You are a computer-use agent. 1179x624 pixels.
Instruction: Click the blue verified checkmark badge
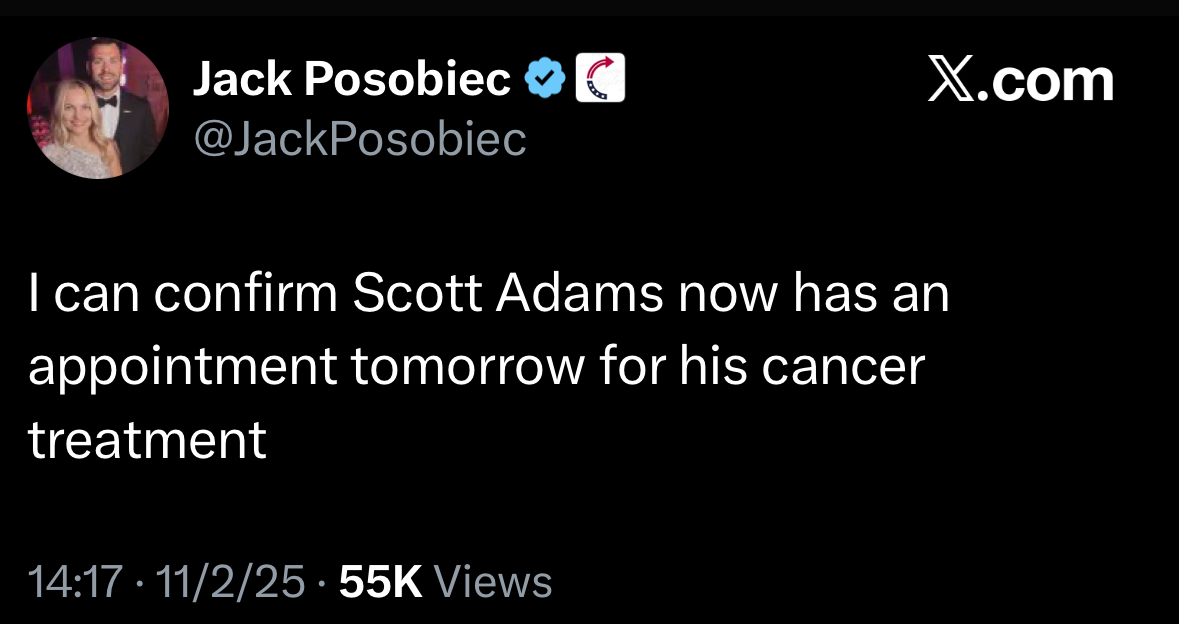[x=546, y=80]
